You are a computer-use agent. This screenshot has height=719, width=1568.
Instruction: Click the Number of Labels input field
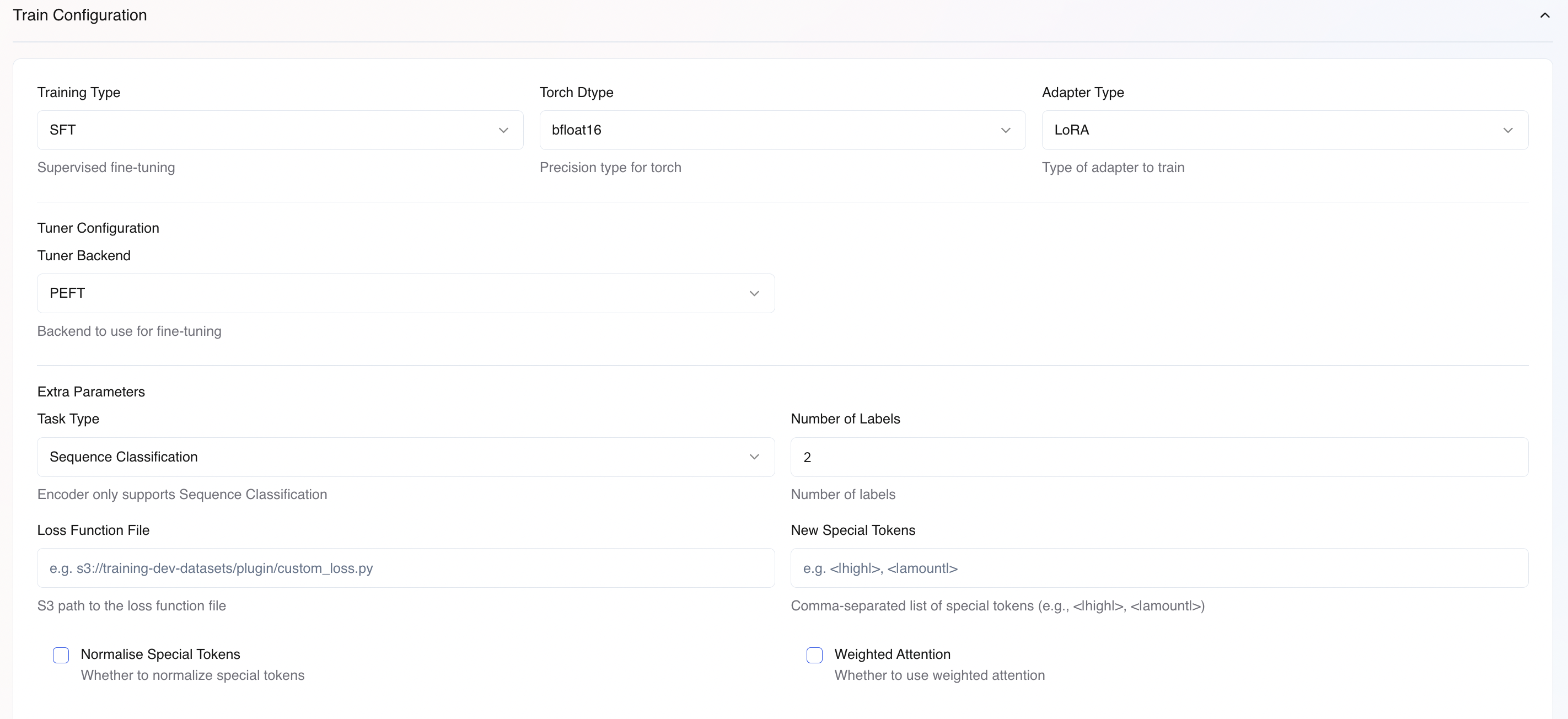[1158, 457]
